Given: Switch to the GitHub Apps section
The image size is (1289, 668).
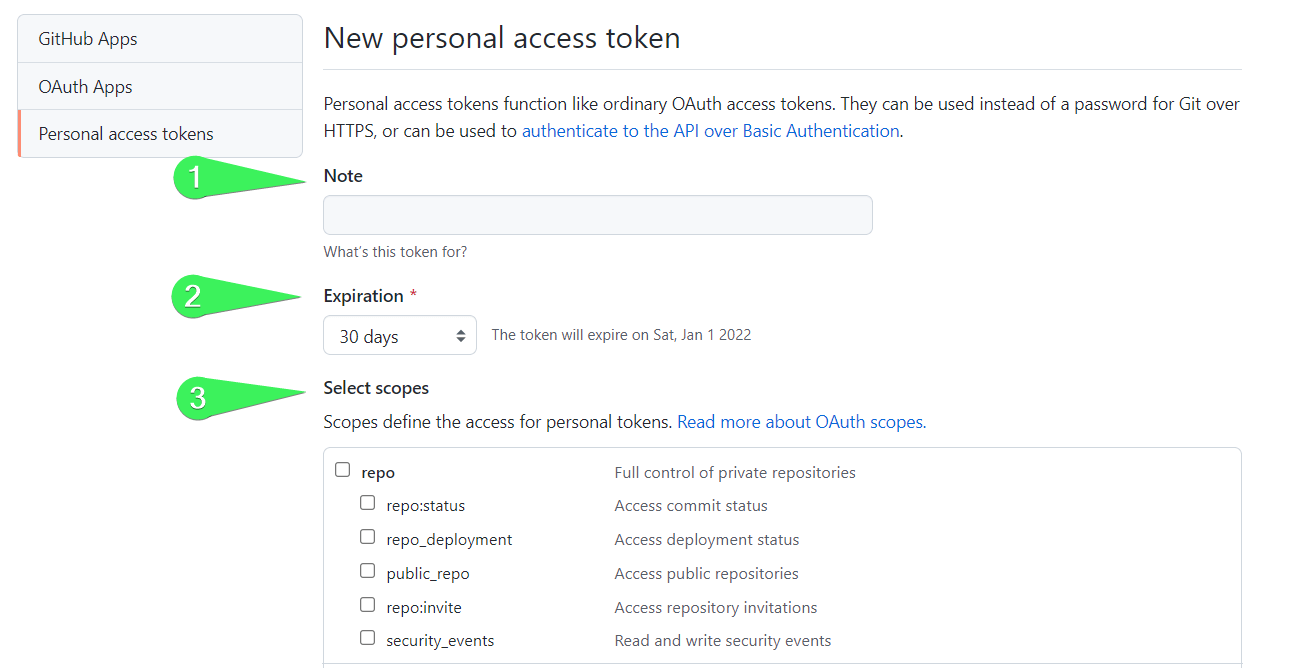Looking at the screenshot, I should click(x=88, y=38).
